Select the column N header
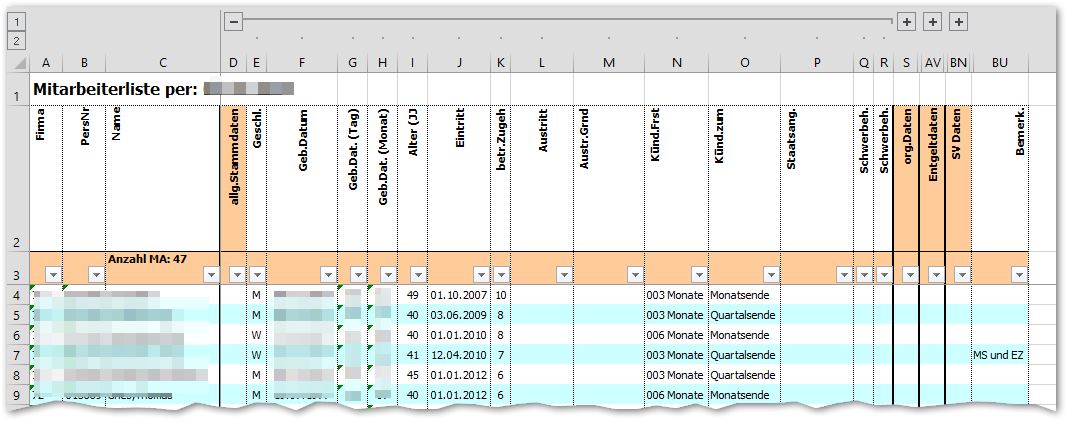1067x422 pixels. (x=677, y=63)
